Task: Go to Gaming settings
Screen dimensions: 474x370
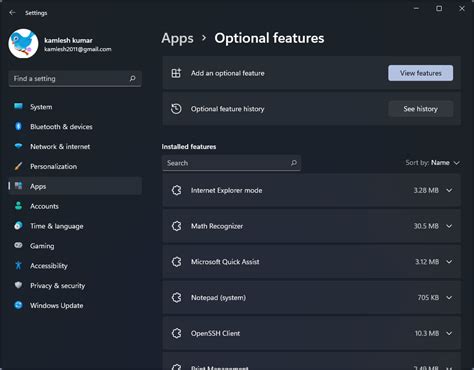Action: click(x=75, y=246)
